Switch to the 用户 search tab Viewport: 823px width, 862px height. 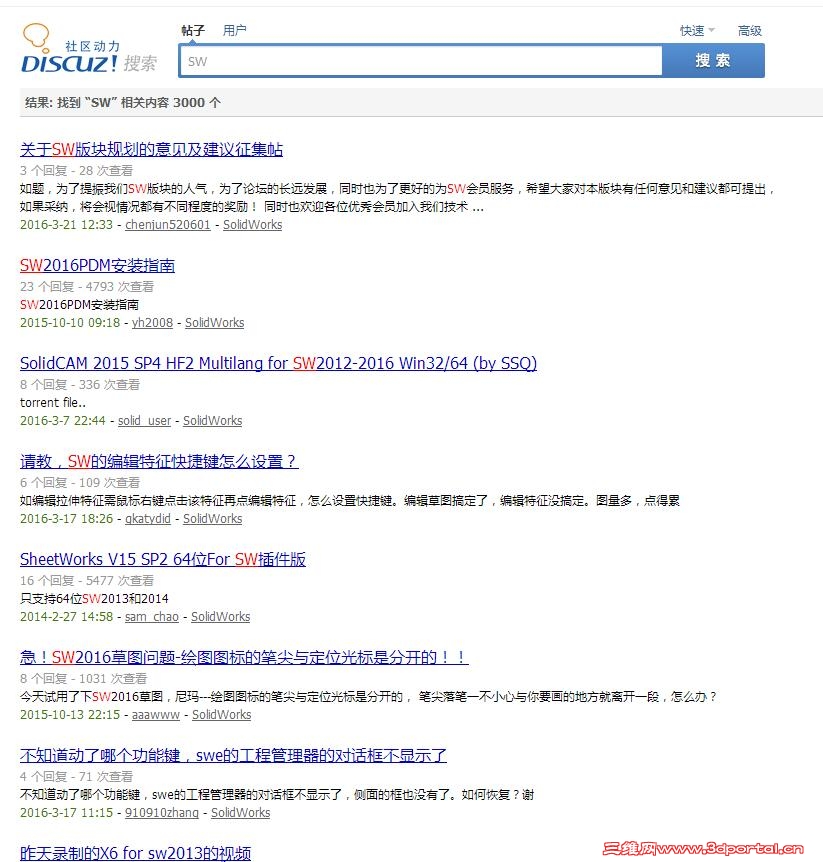(x=235, y=30)
